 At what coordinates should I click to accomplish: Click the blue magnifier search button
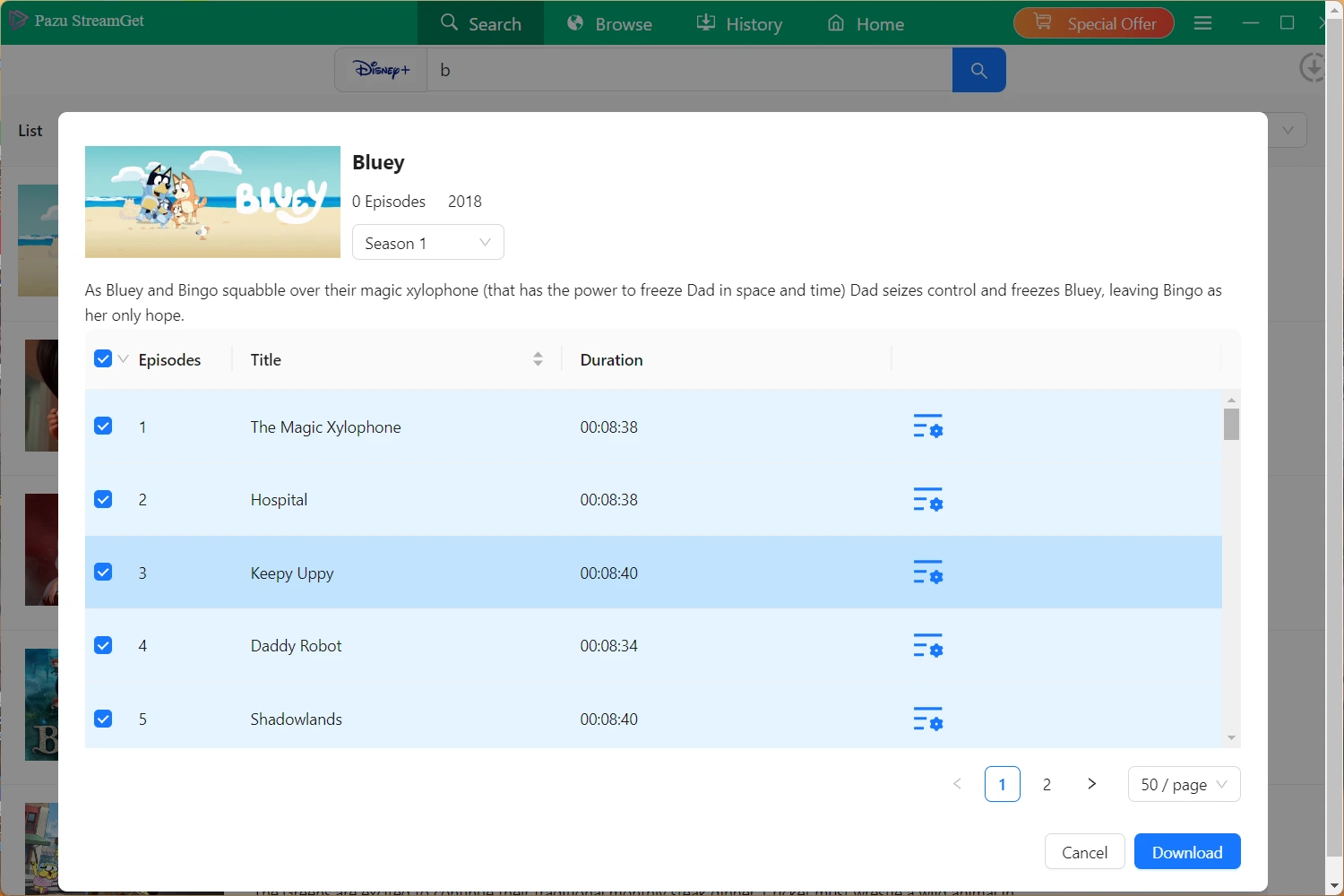[x=978, y=70]
